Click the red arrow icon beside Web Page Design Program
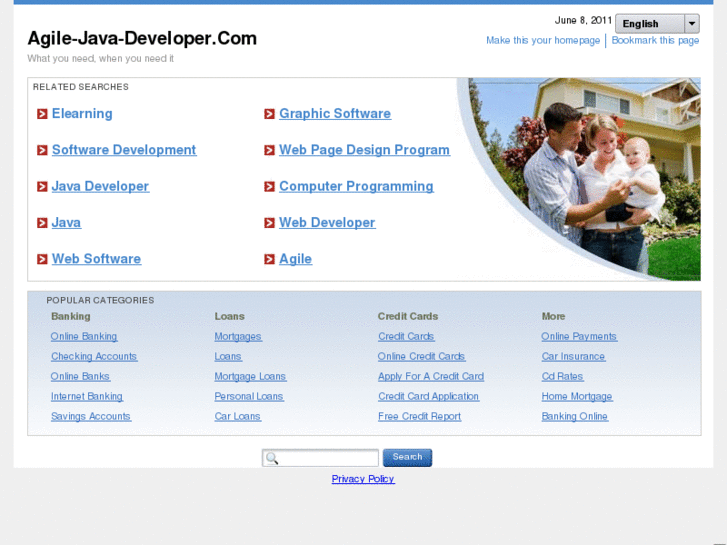Image resolution: width=727 pixels, height=545 pixels. [x=269, y=150]
